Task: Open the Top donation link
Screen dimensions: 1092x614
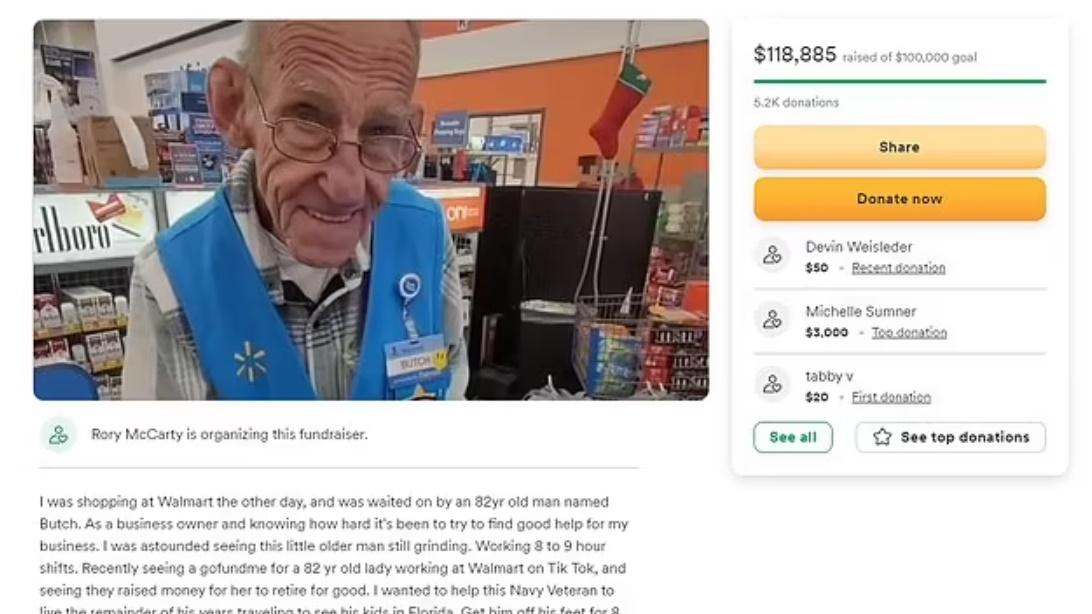Action: (x=910, y=333)
